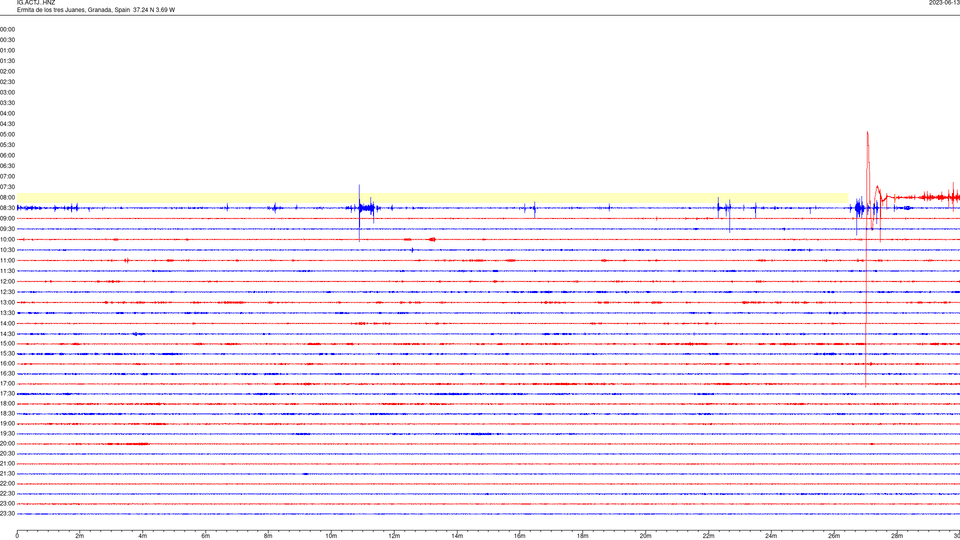Select the 12:00 trace time label

pos(7,281)
